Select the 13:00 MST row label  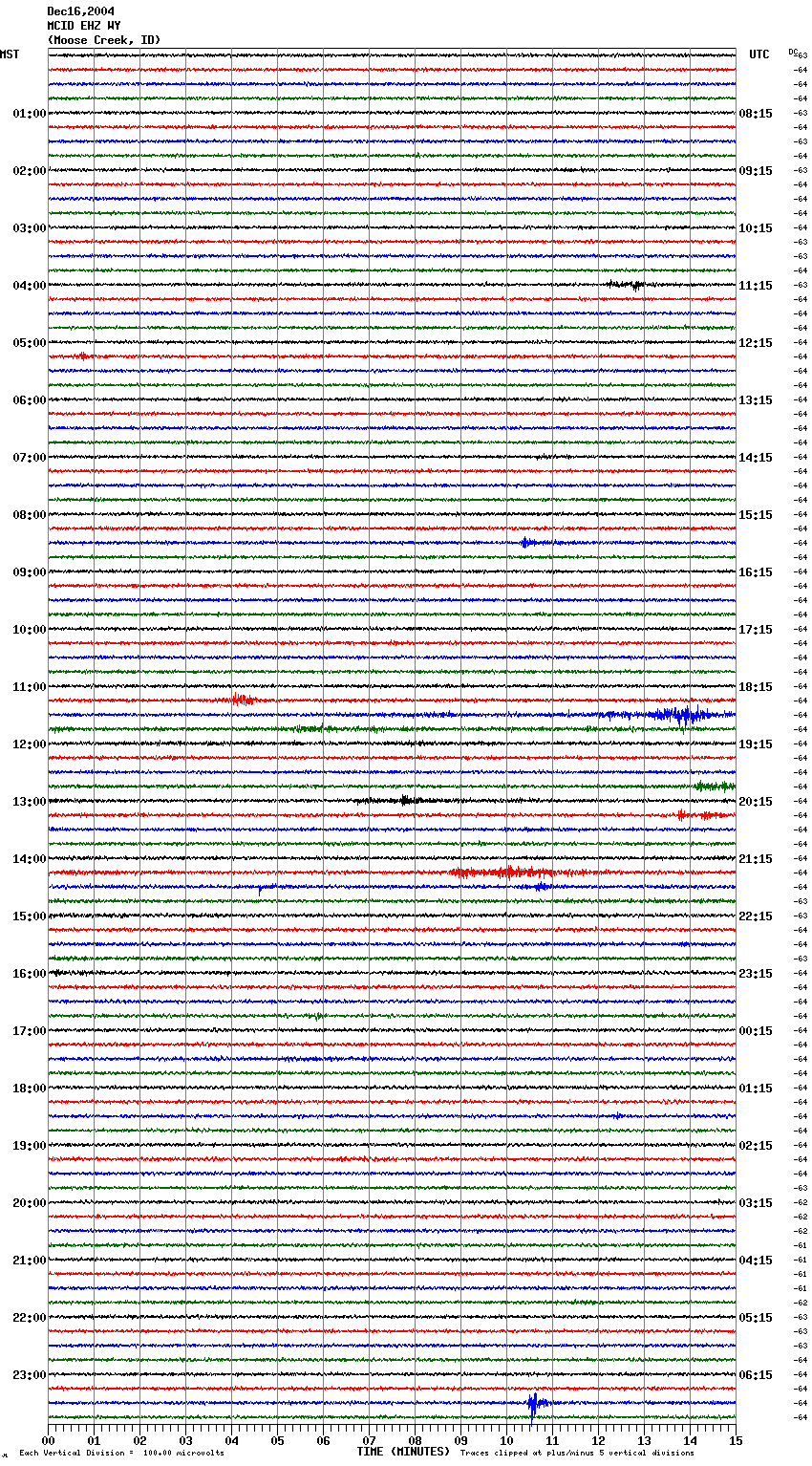coord(30,802)
